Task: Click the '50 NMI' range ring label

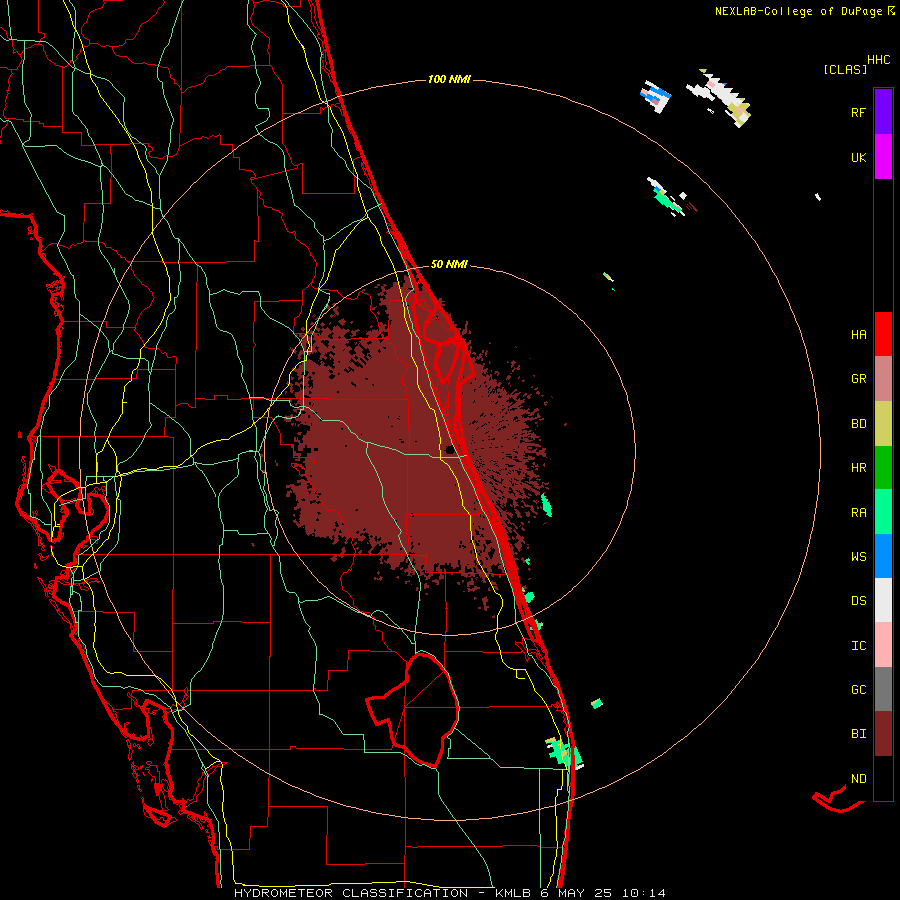Action: (449, 265)
